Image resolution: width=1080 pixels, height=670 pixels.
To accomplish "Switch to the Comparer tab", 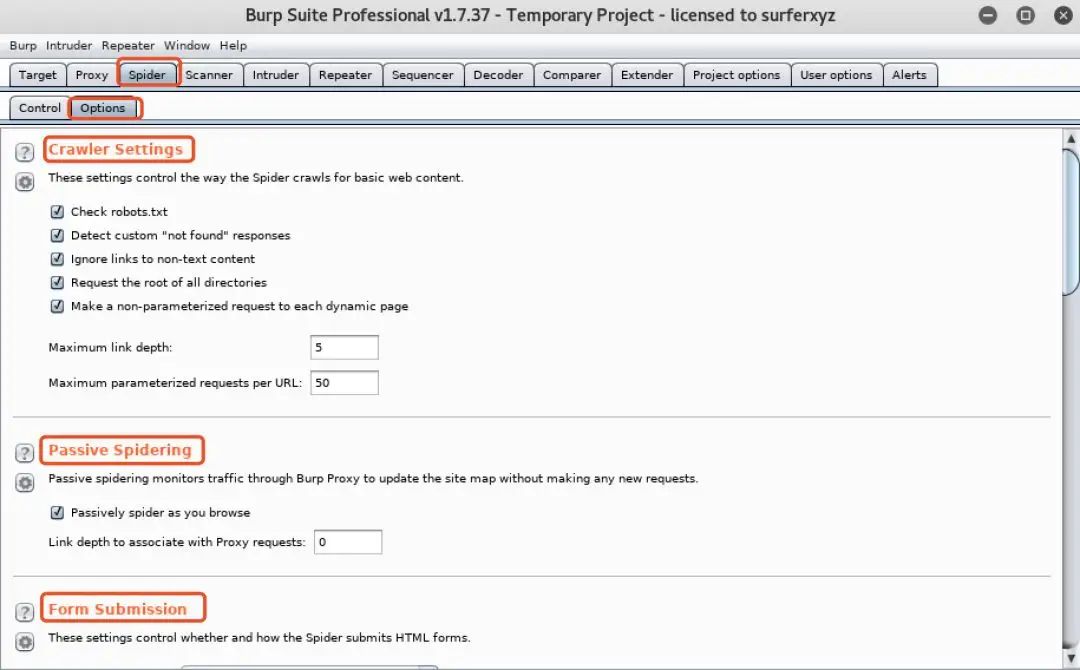I will [x=572, y=75].
